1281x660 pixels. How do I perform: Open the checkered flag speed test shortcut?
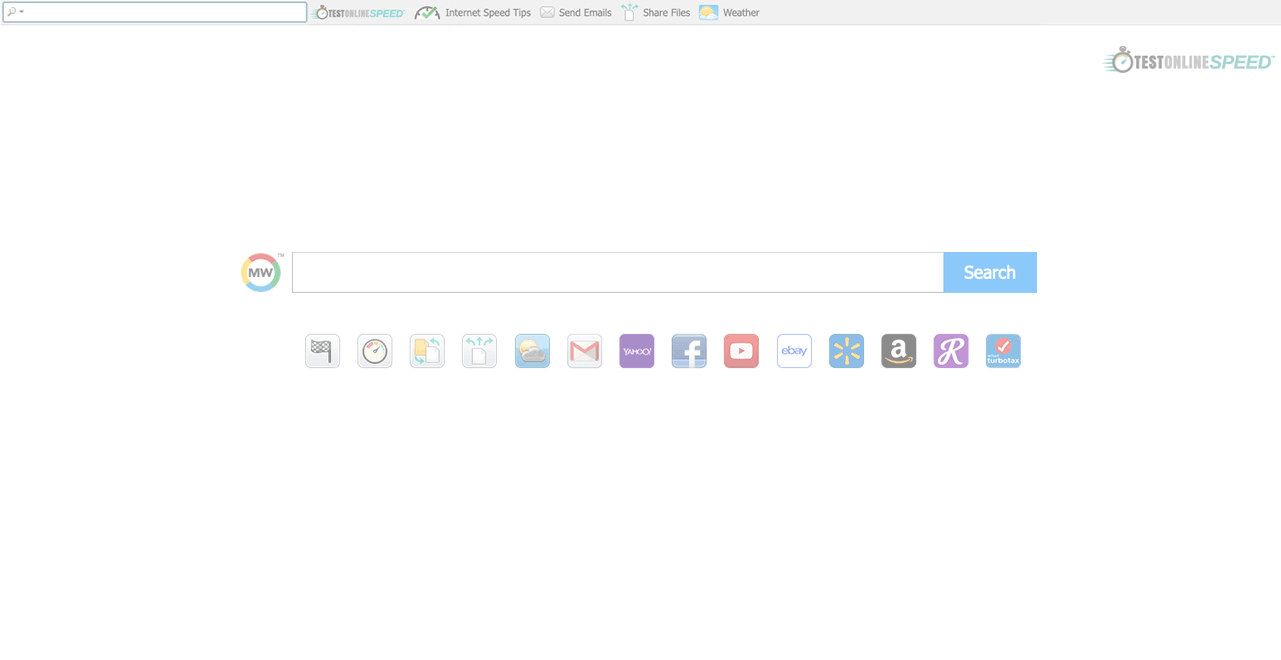[x=323, y=351]
